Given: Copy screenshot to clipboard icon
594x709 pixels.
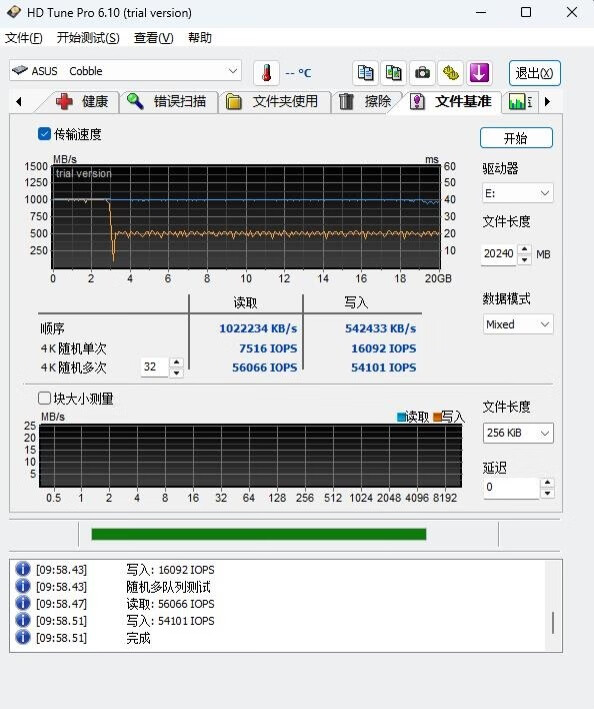Looking at the screenshot, I should tap(393, 73).
